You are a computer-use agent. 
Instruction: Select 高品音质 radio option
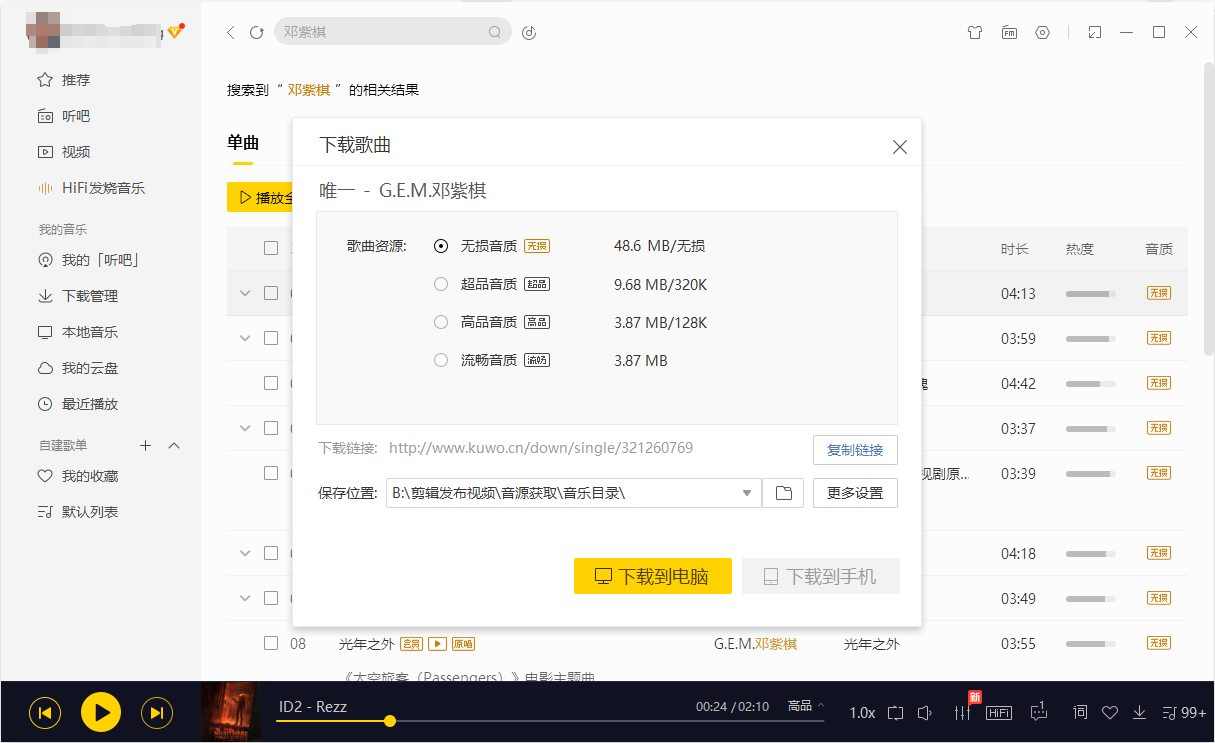(x=441, y=322)
